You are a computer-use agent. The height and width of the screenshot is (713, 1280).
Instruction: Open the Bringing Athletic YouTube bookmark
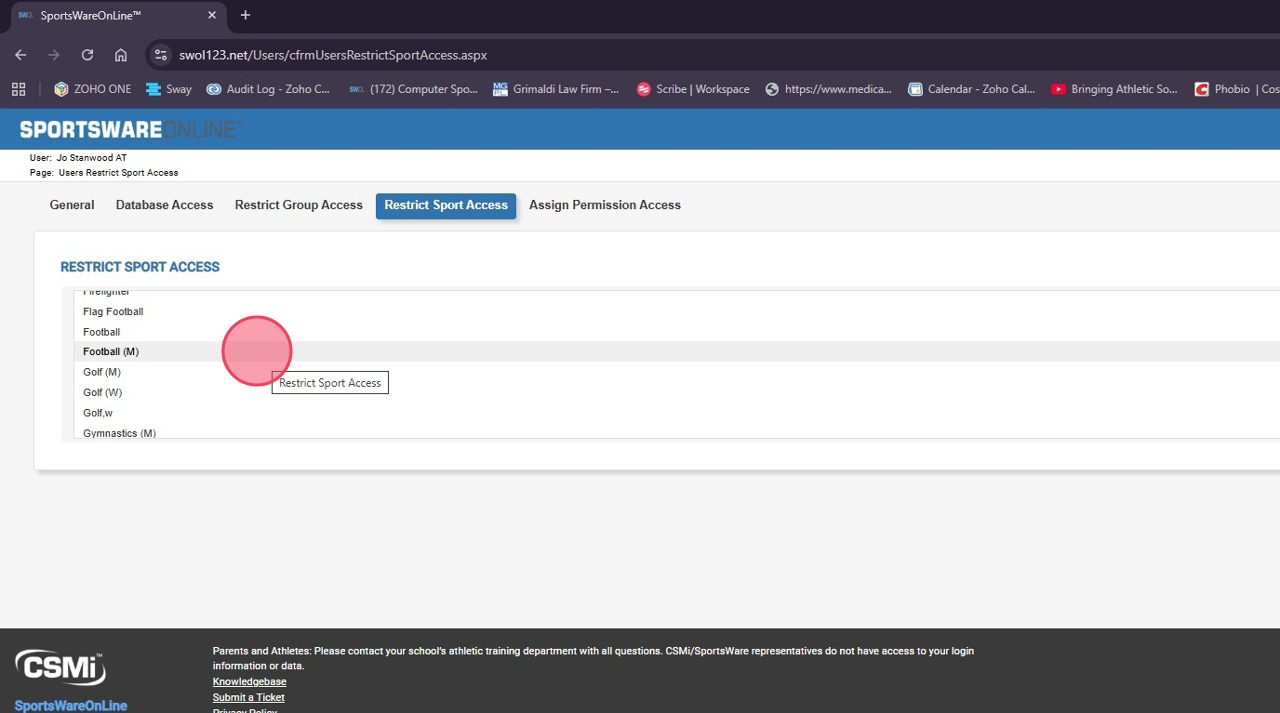pos(1114,89)
